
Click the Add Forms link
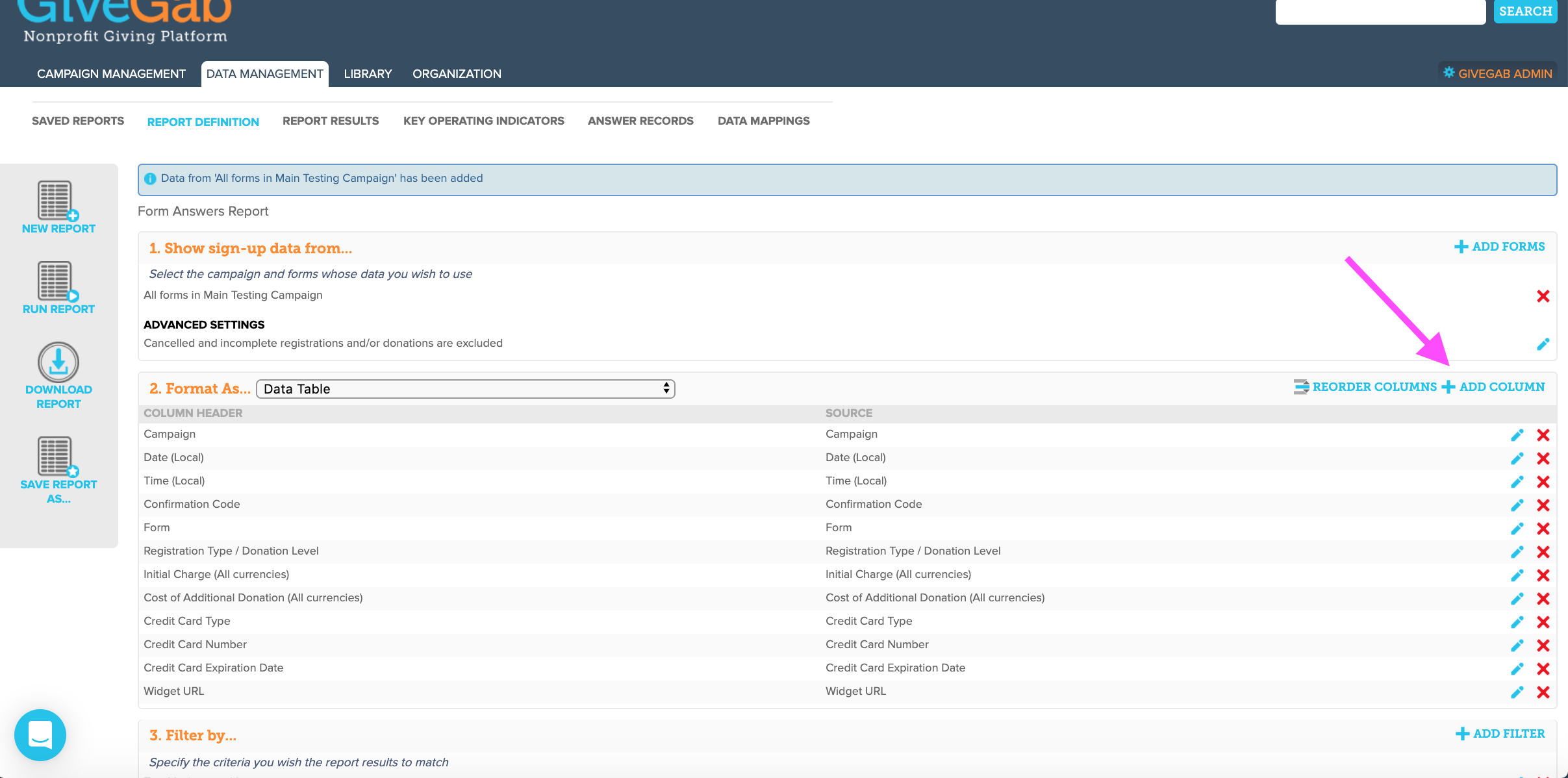click(1500, 247)
